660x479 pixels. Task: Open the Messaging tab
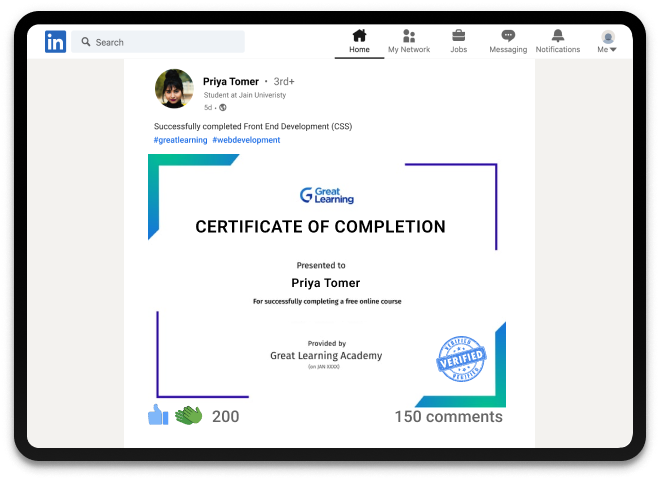(x=508, y=41)
